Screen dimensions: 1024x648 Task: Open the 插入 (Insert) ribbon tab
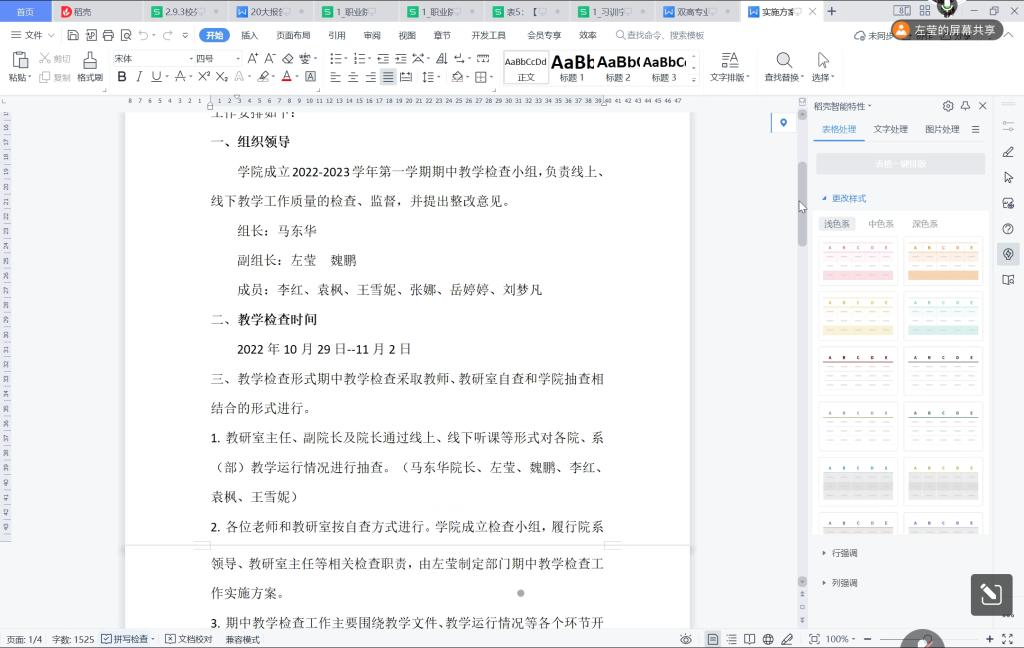[x=249, y=35]
